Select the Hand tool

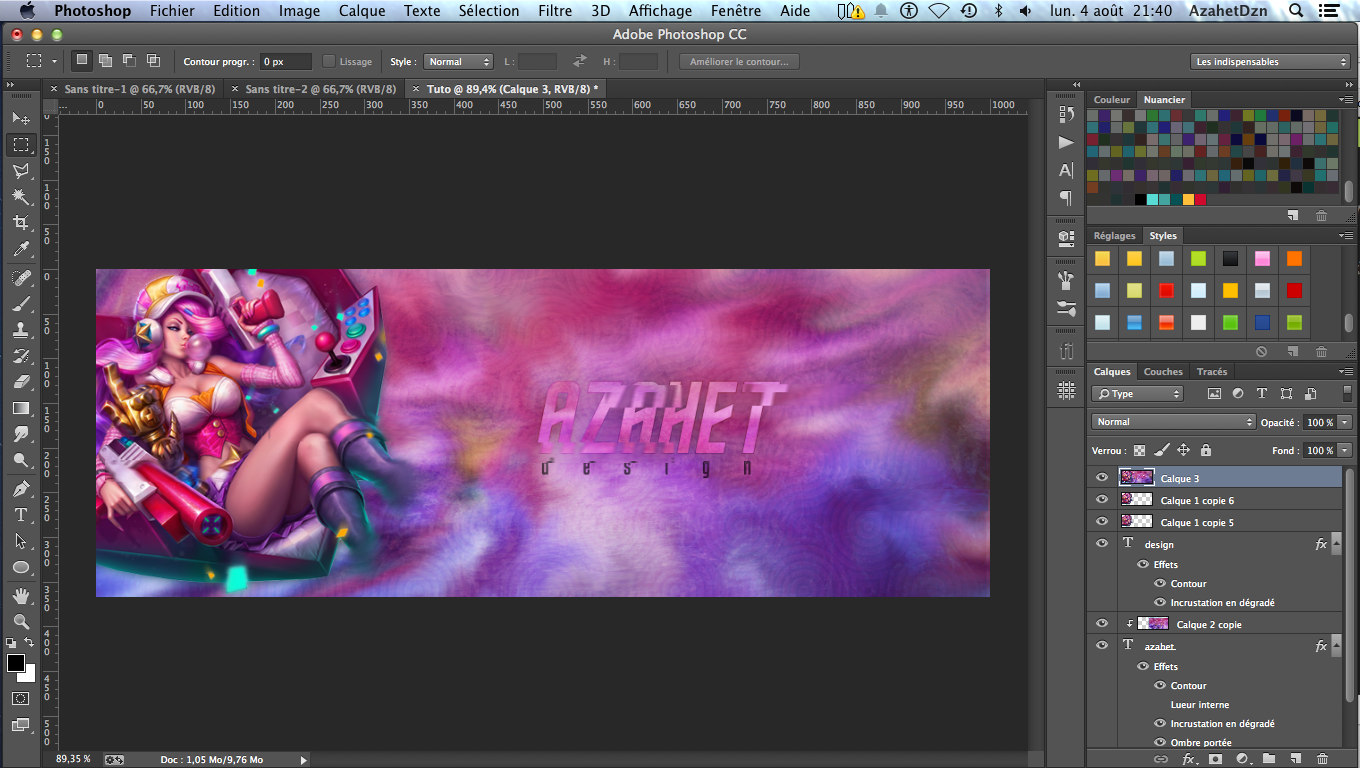pos(20,596)
